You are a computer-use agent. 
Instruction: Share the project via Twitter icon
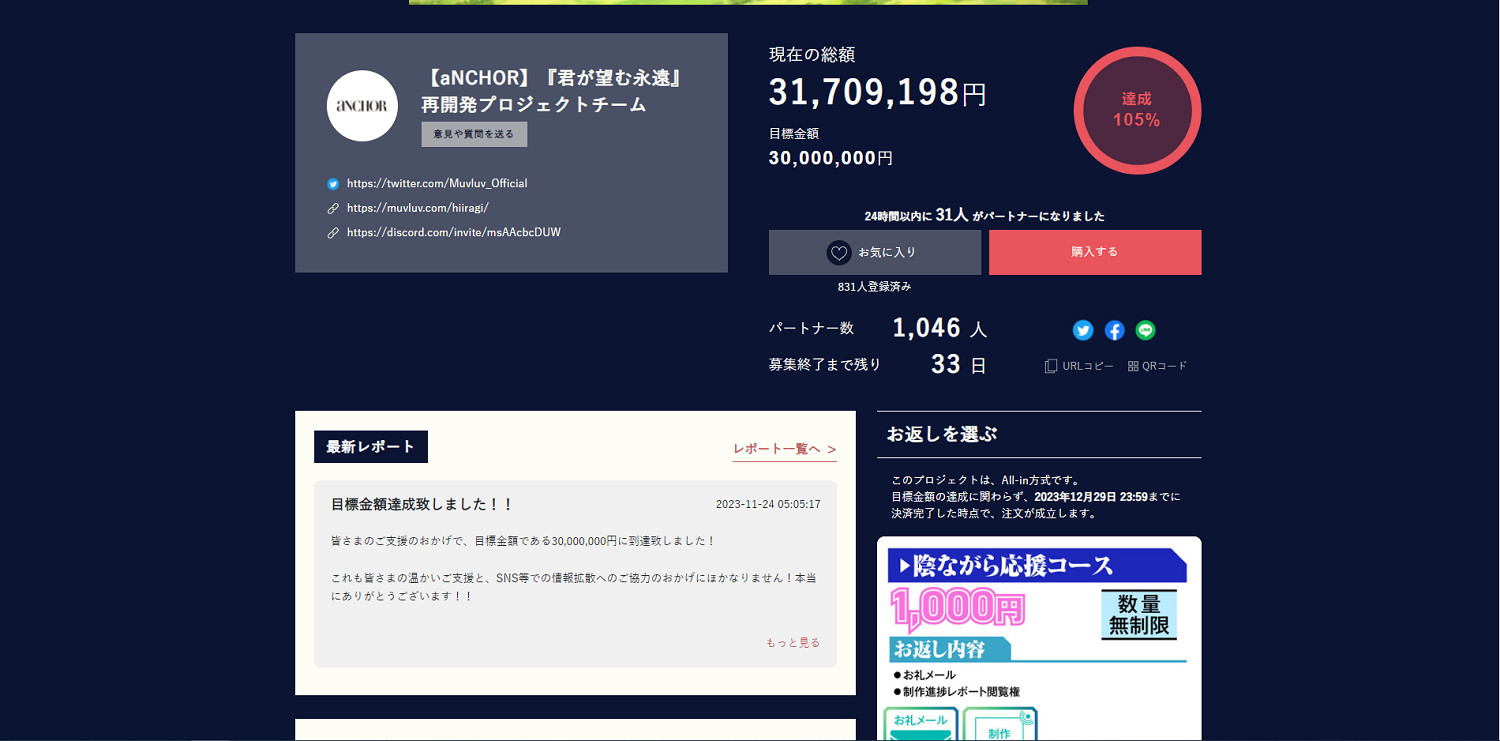click(x=1083, y=330)
